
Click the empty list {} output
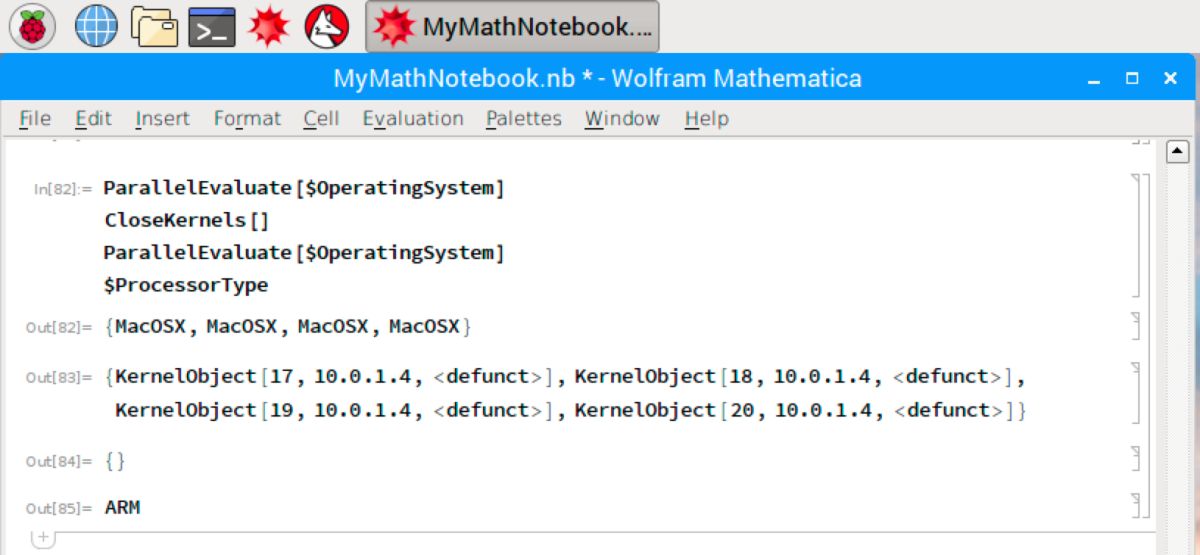click(114, 461)
